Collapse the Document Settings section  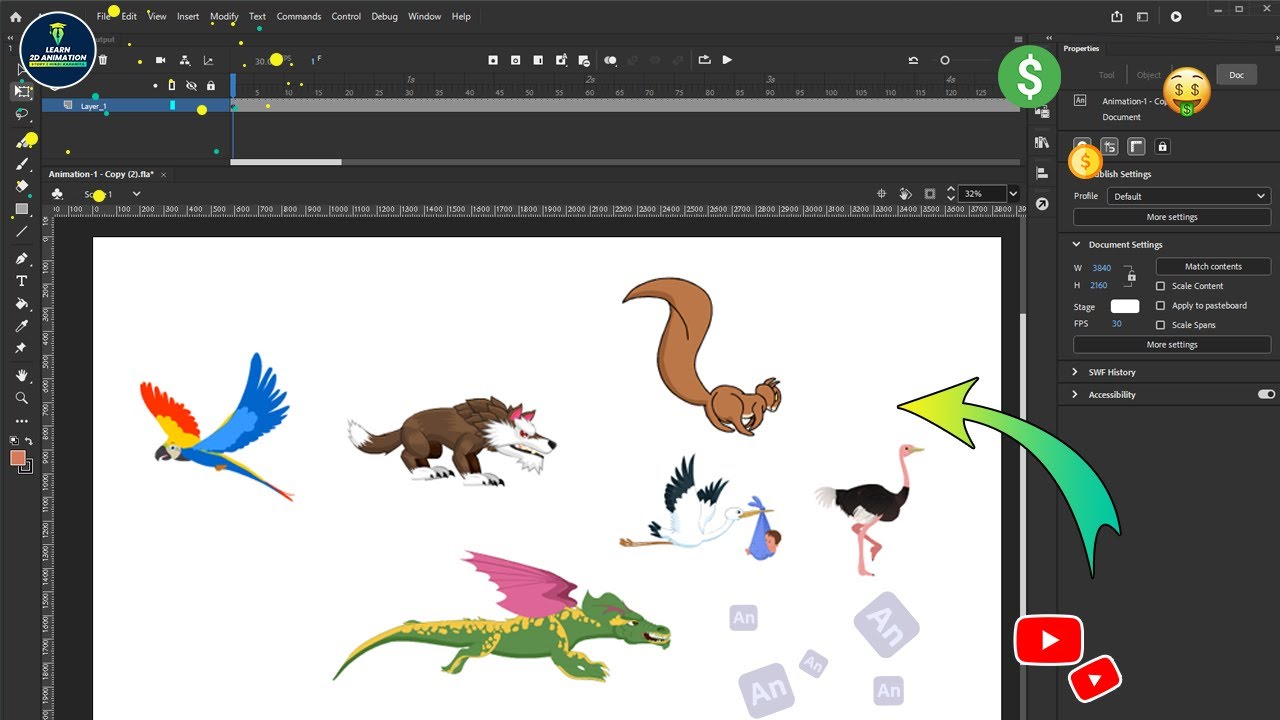[1077, 244]
